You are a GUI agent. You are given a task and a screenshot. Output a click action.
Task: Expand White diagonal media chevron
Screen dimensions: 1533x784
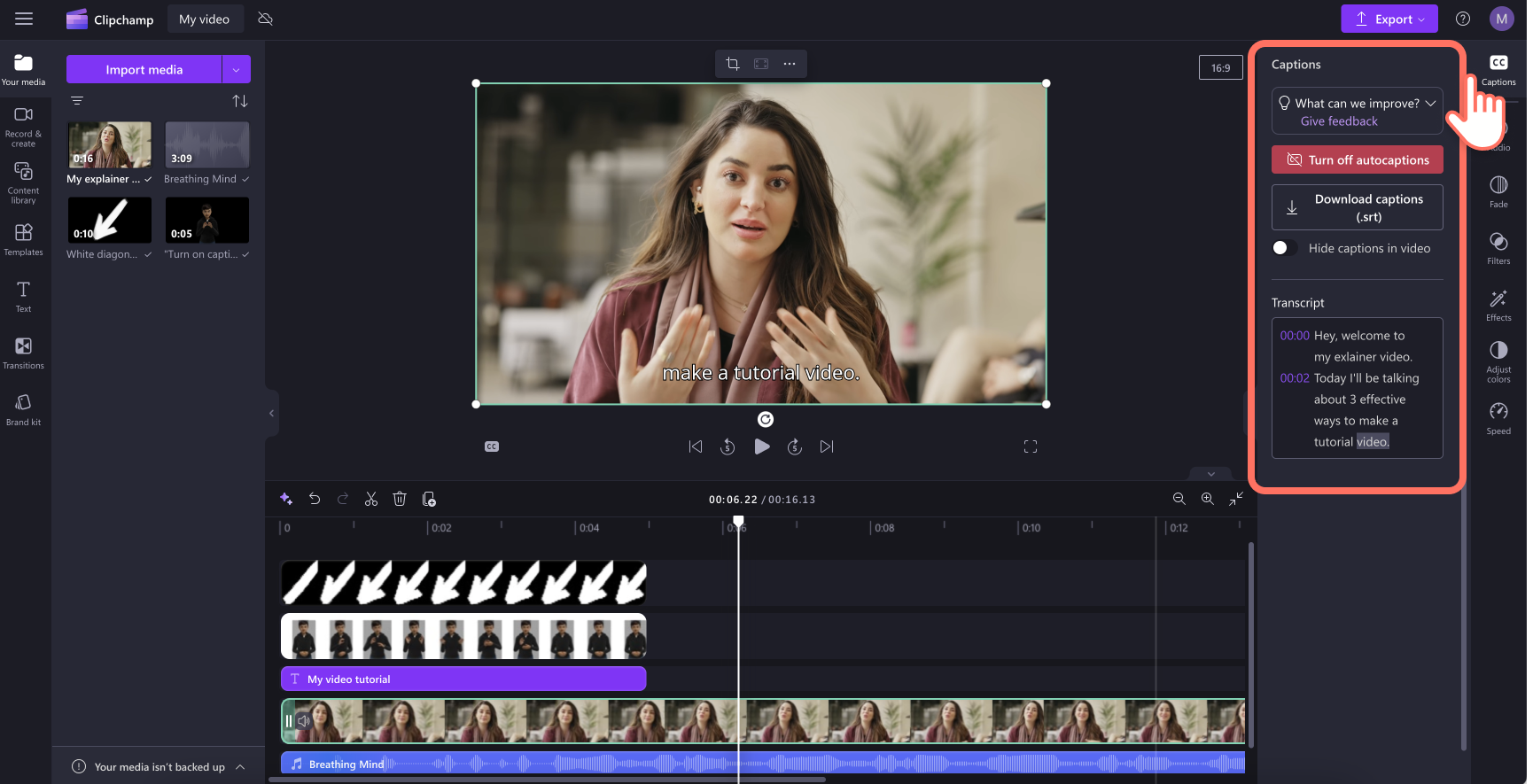click(x=148, y=254)
